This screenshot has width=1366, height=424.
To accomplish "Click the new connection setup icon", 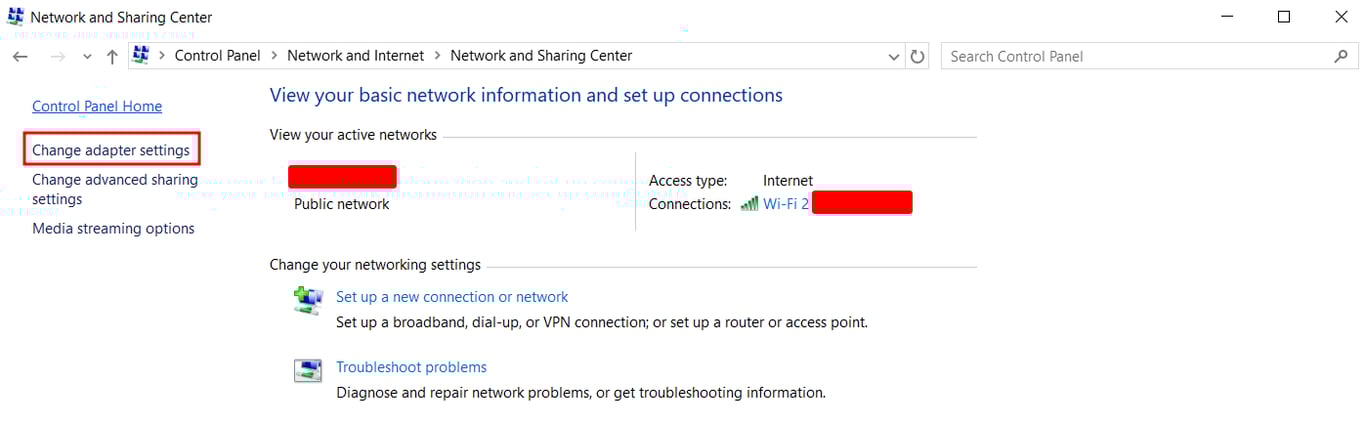I will click(x=308, y=299).
